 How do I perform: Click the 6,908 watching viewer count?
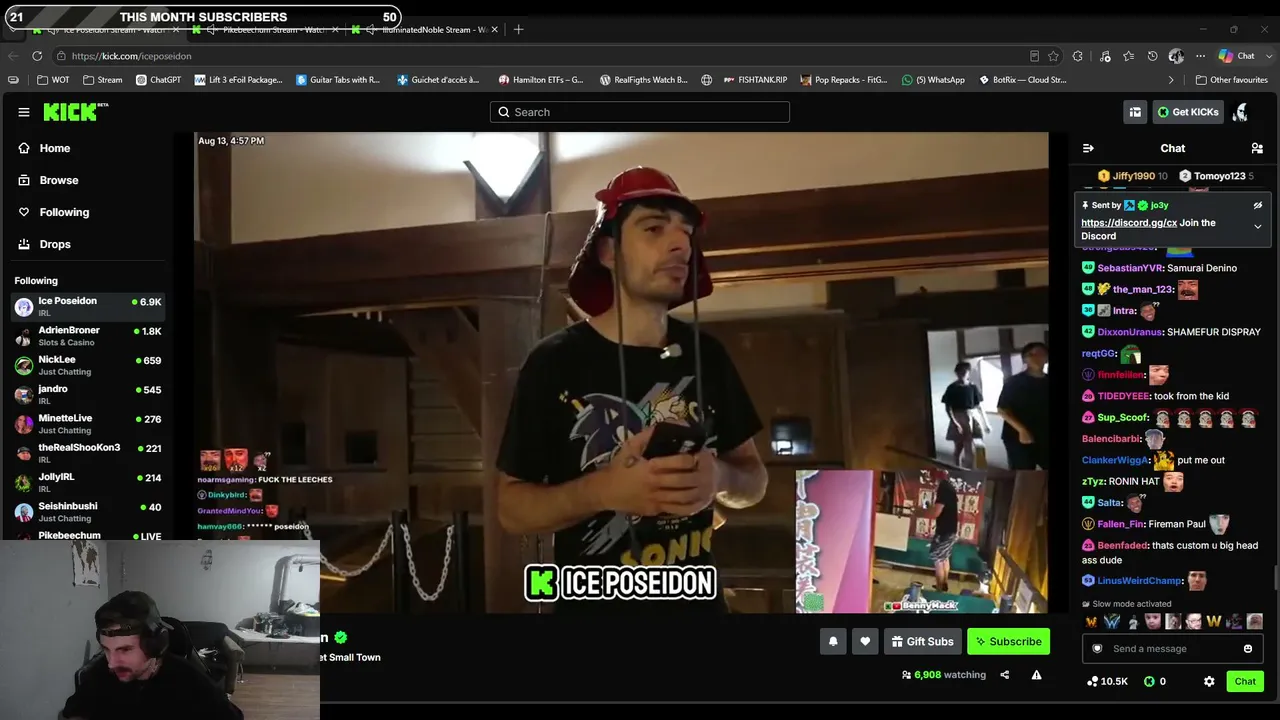[x=943, y=675]
